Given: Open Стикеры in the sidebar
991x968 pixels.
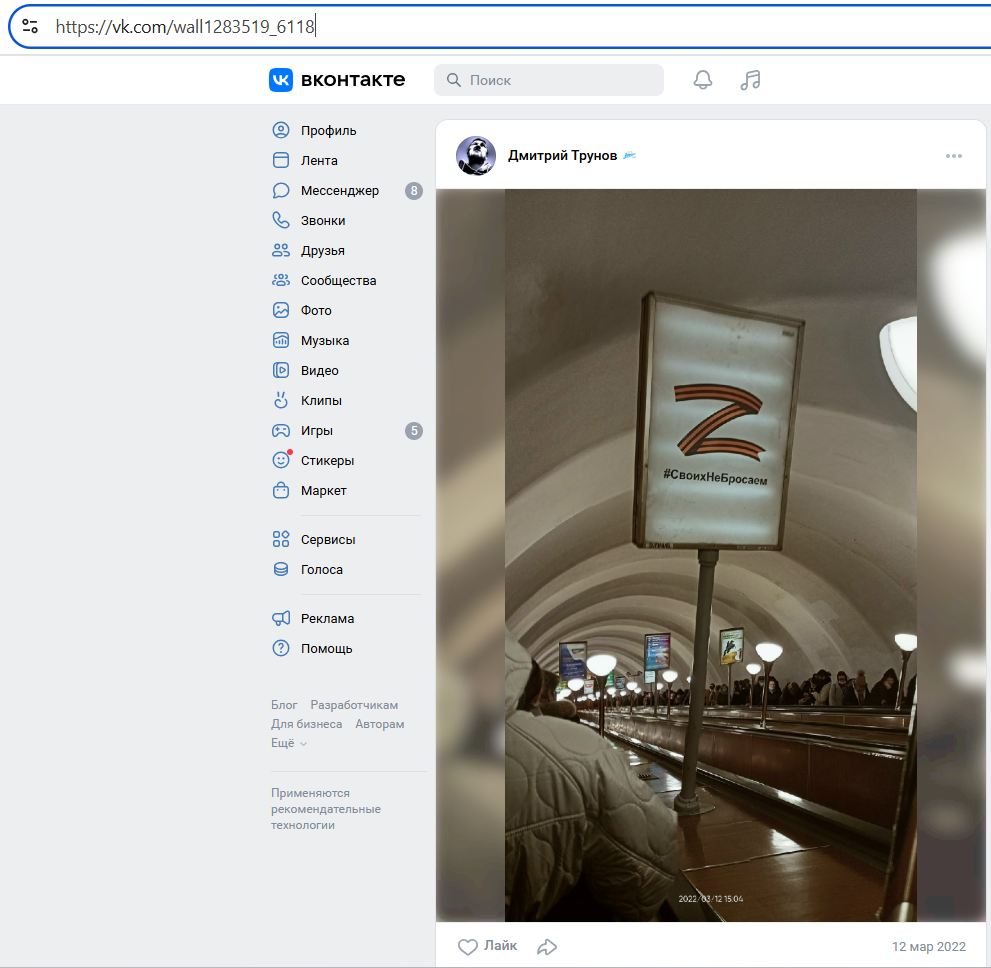Looking at the screenshot, I should 327,460.
